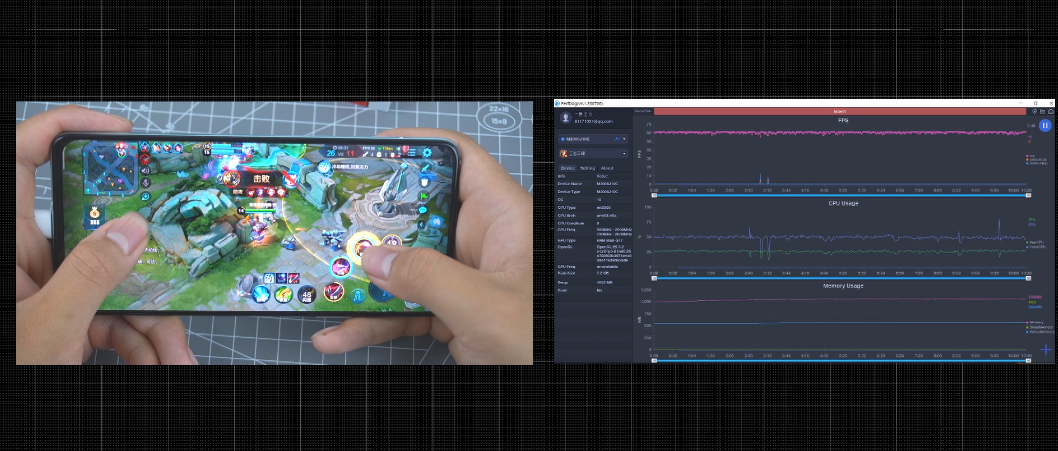Switch to the Setting tab
This screenshot has width=1058, height=451.
point(588,168)
